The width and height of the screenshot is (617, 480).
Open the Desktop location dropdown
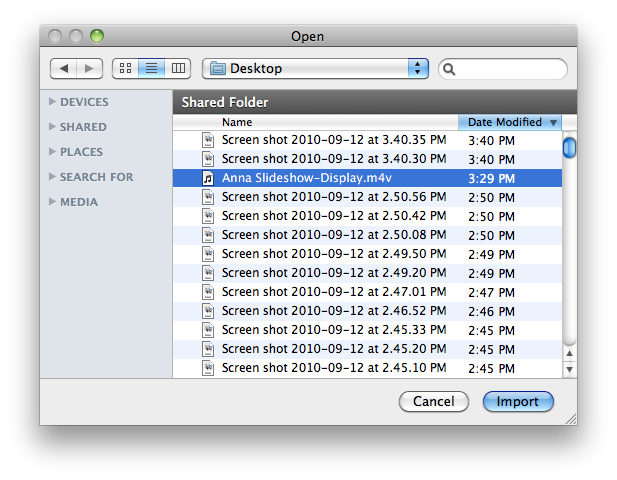coord(418,69)
